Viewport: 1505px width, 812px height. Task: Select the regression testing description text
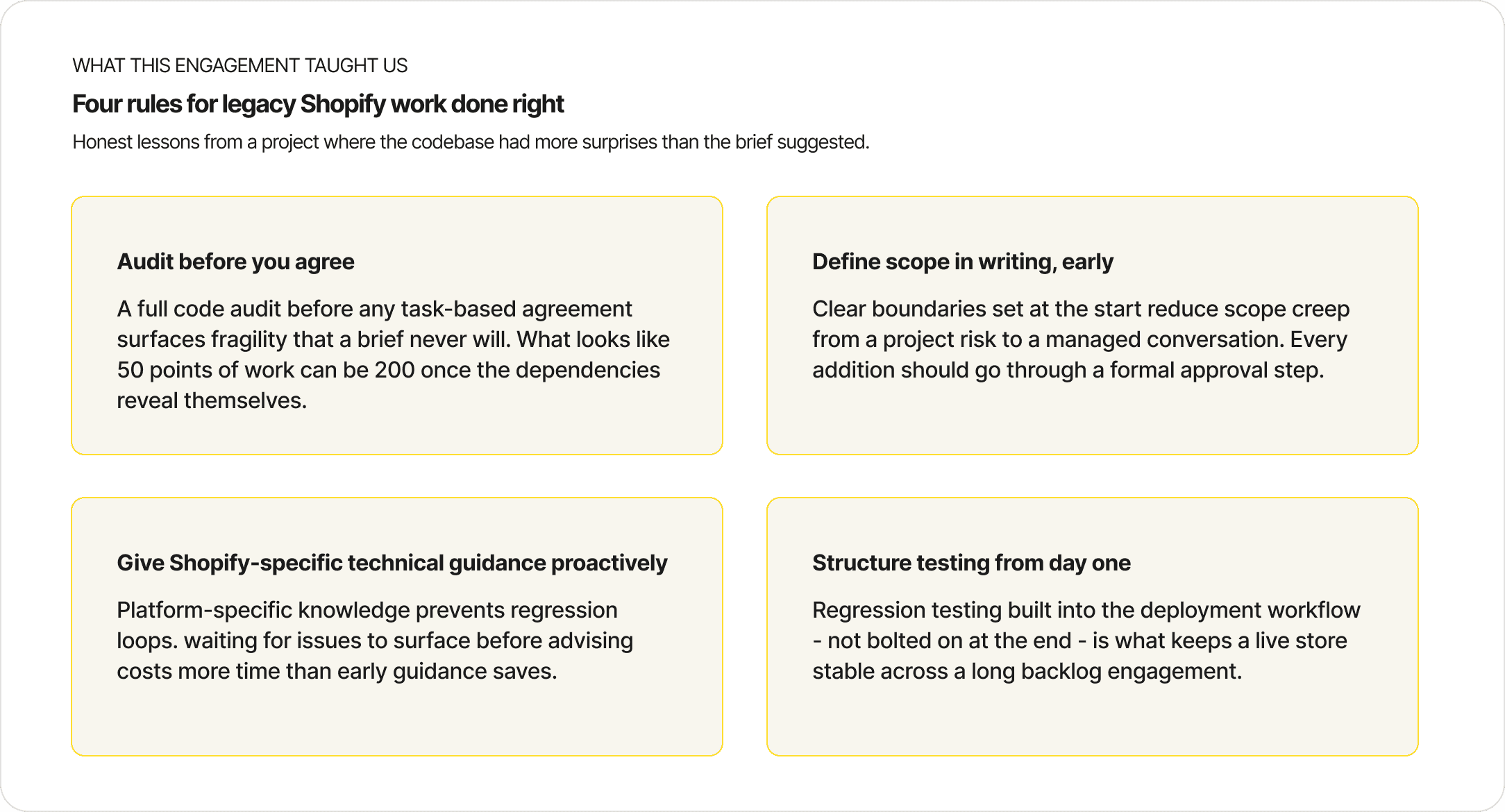point(1086,641)
